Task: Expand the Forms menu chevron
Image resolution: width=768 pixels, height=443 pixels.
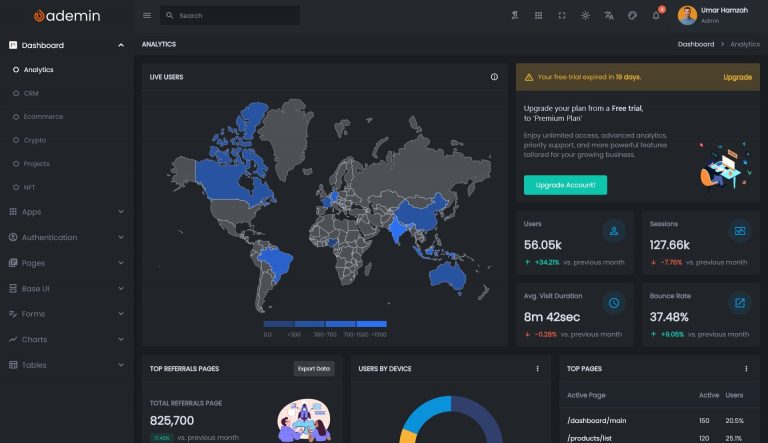Action: [x=121, y=314]
